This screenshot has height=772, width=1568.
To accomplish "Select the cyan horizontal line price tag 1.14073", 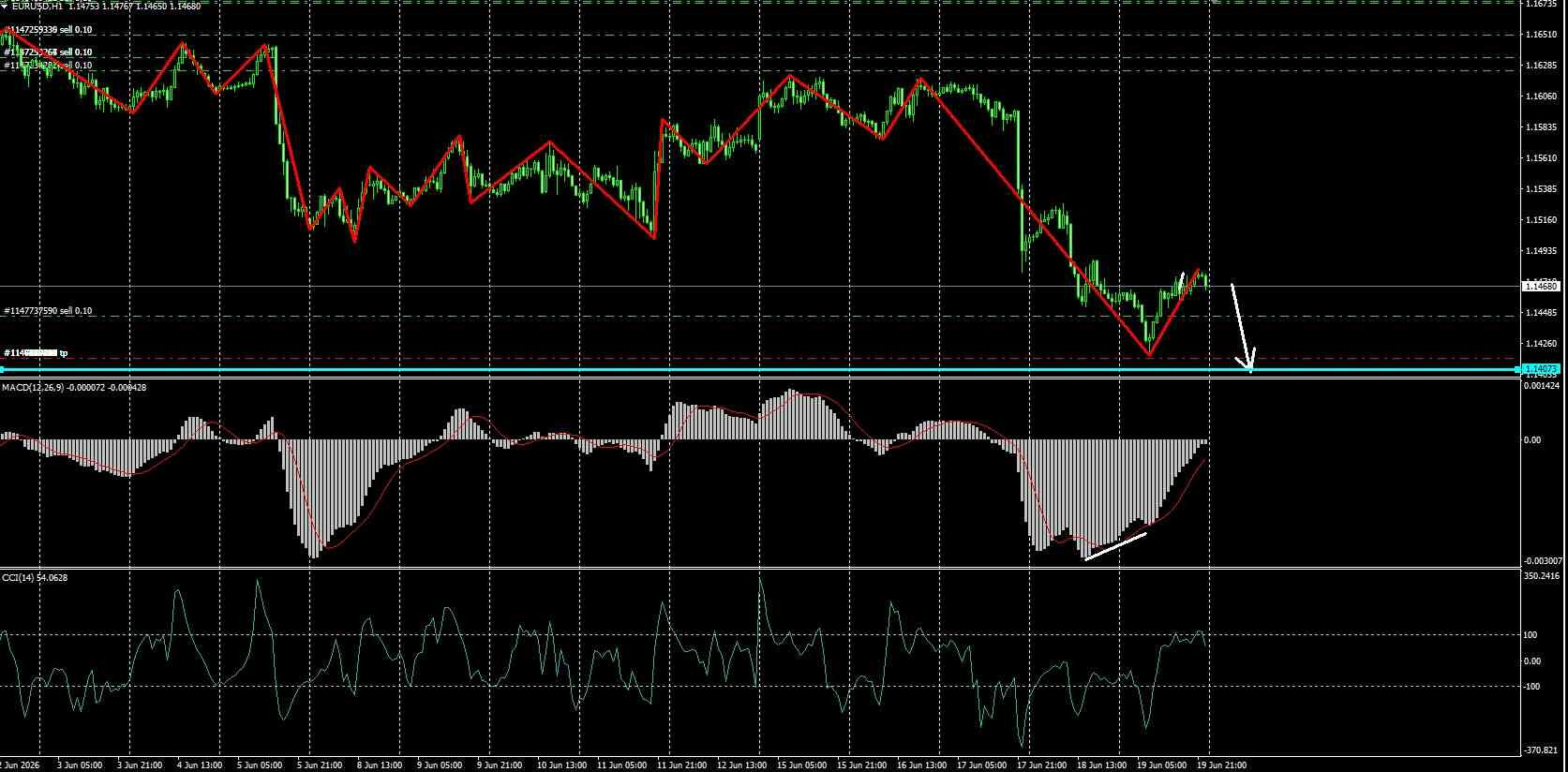I will pos(1541,370).
